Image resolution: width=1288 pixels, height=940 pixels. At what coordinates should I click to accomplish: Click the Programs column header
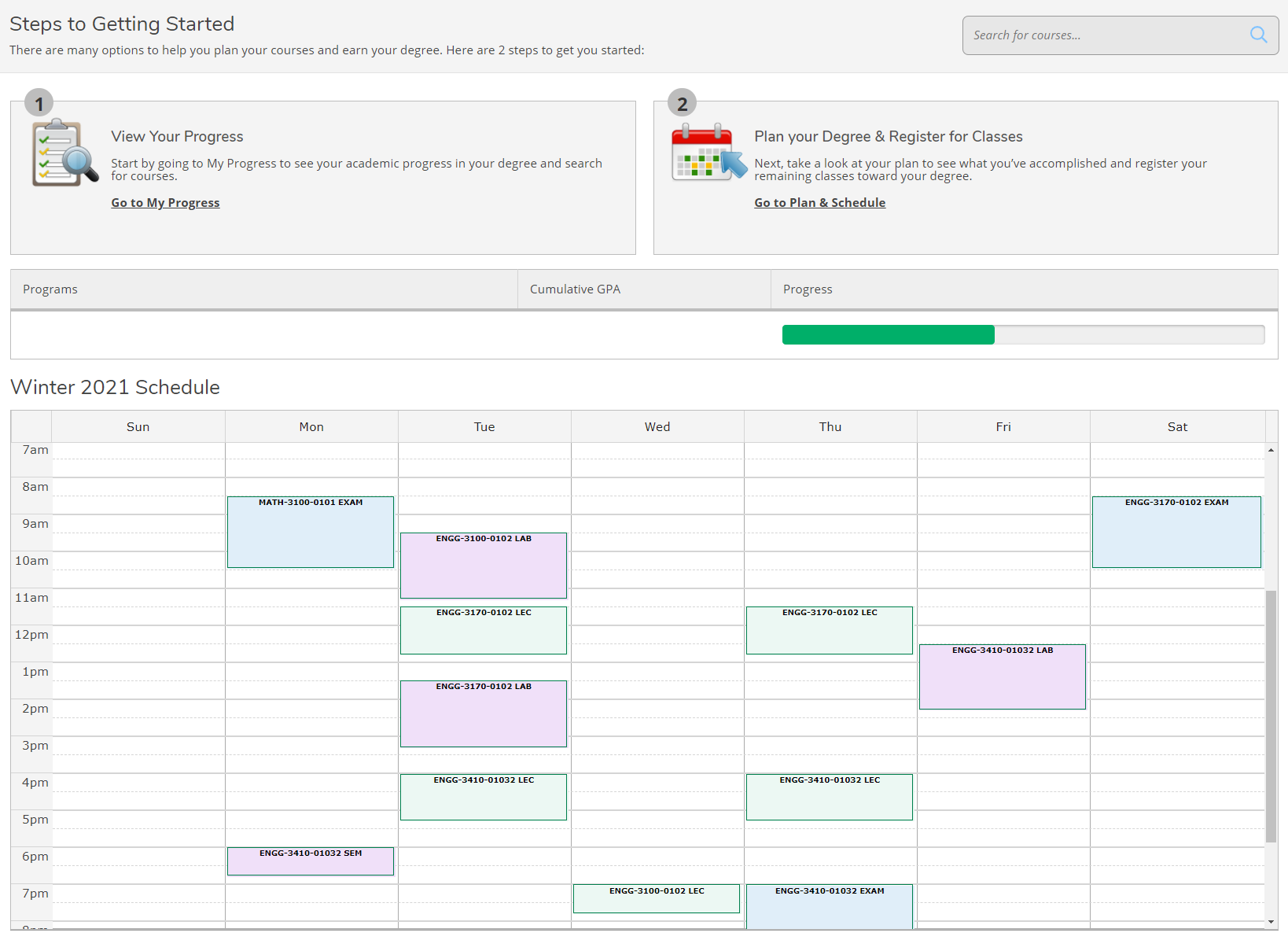pyautogui.click(x=50, y=289)
